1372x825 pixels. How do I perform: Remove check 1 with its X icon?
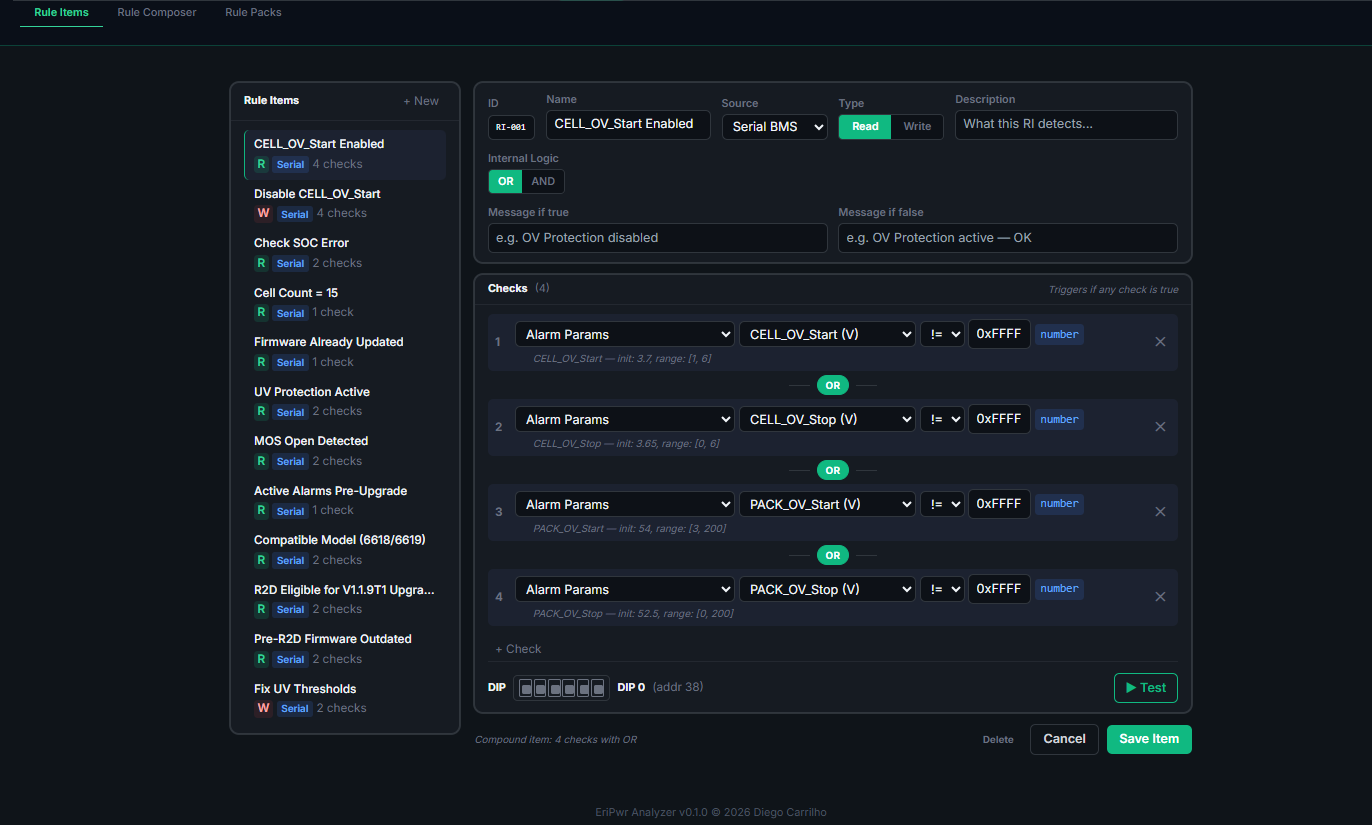point(1160,342)
